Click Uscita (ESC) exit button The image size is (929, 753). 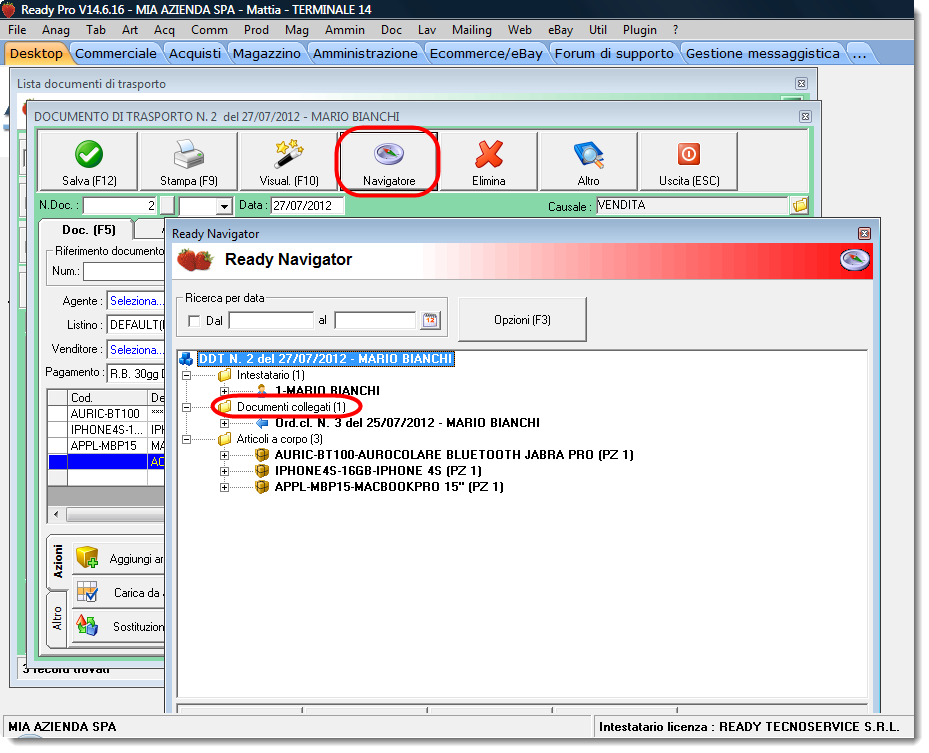(689, 161)
